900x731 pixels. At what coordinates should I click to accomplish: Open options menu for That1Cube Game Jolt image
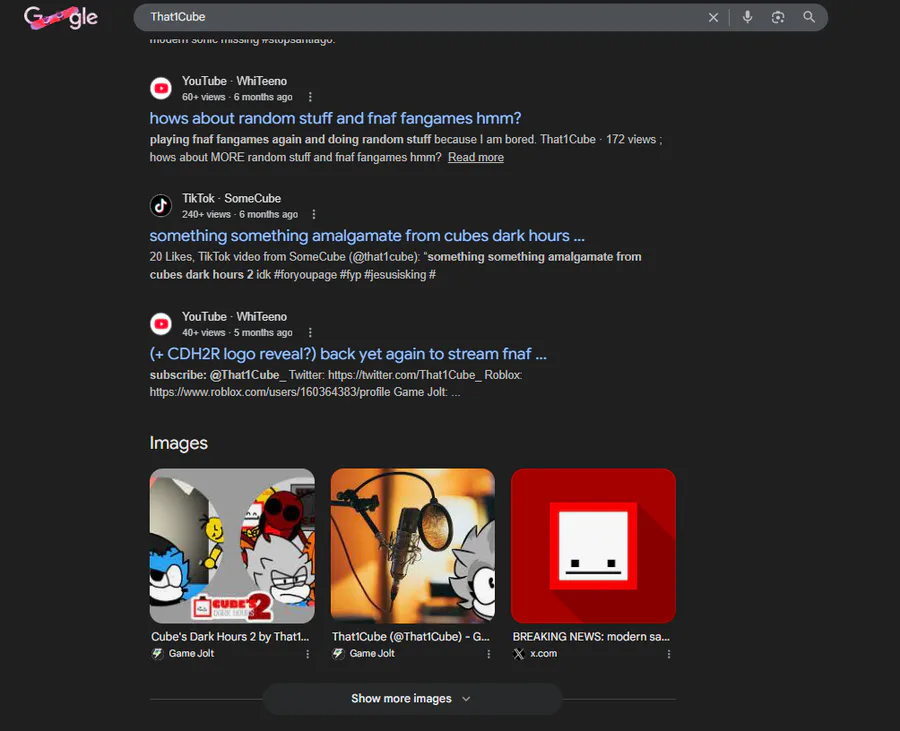[488, 654]
